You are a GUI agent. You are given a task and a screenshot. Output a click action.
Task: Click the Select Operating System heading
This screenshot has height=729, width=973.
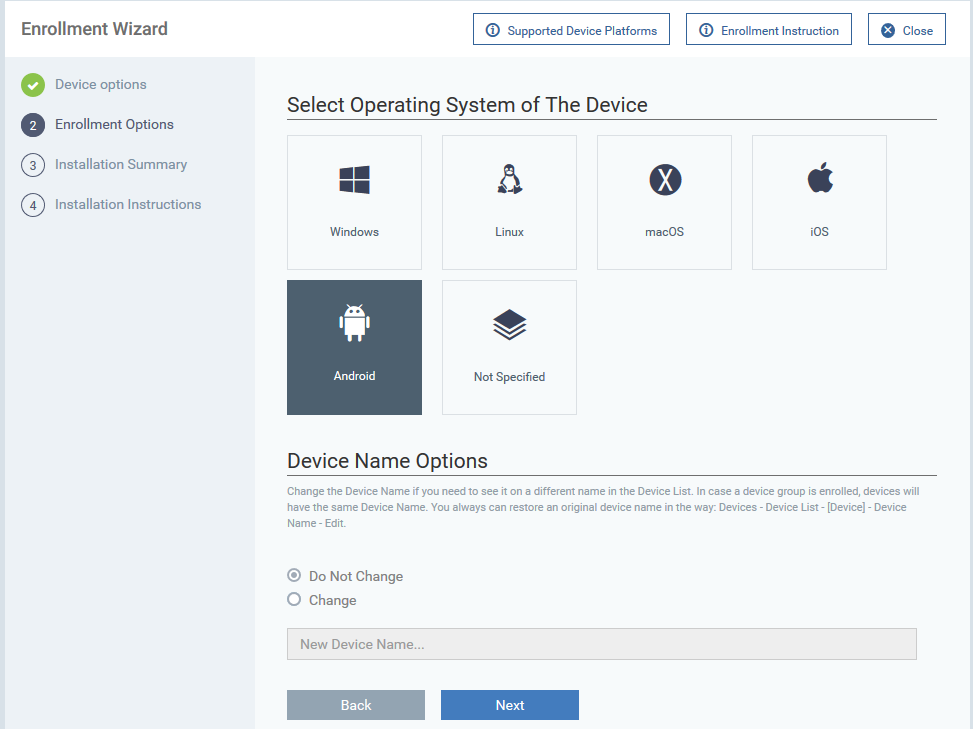[x=467, y=105]
